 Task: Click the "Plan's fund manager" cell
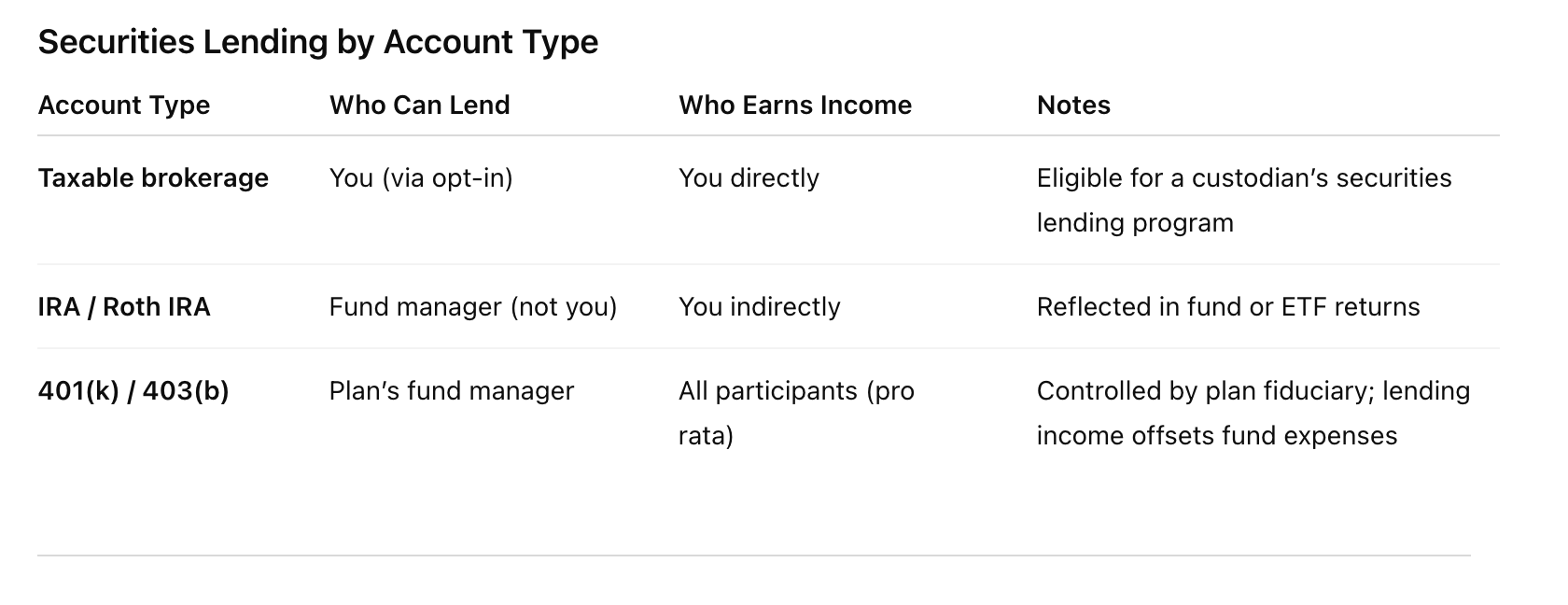pyautogui.click(x=451, y=390)
